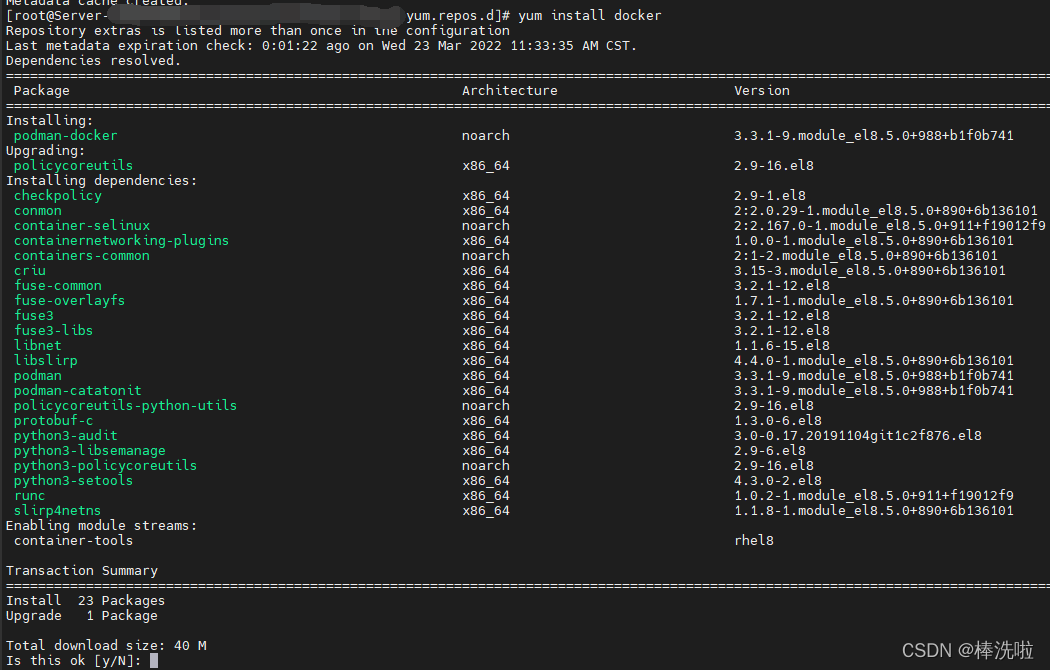Click 'Dependencies resolved.' line
Screen dimensions: 1050x670
click(x=94, y=60)
